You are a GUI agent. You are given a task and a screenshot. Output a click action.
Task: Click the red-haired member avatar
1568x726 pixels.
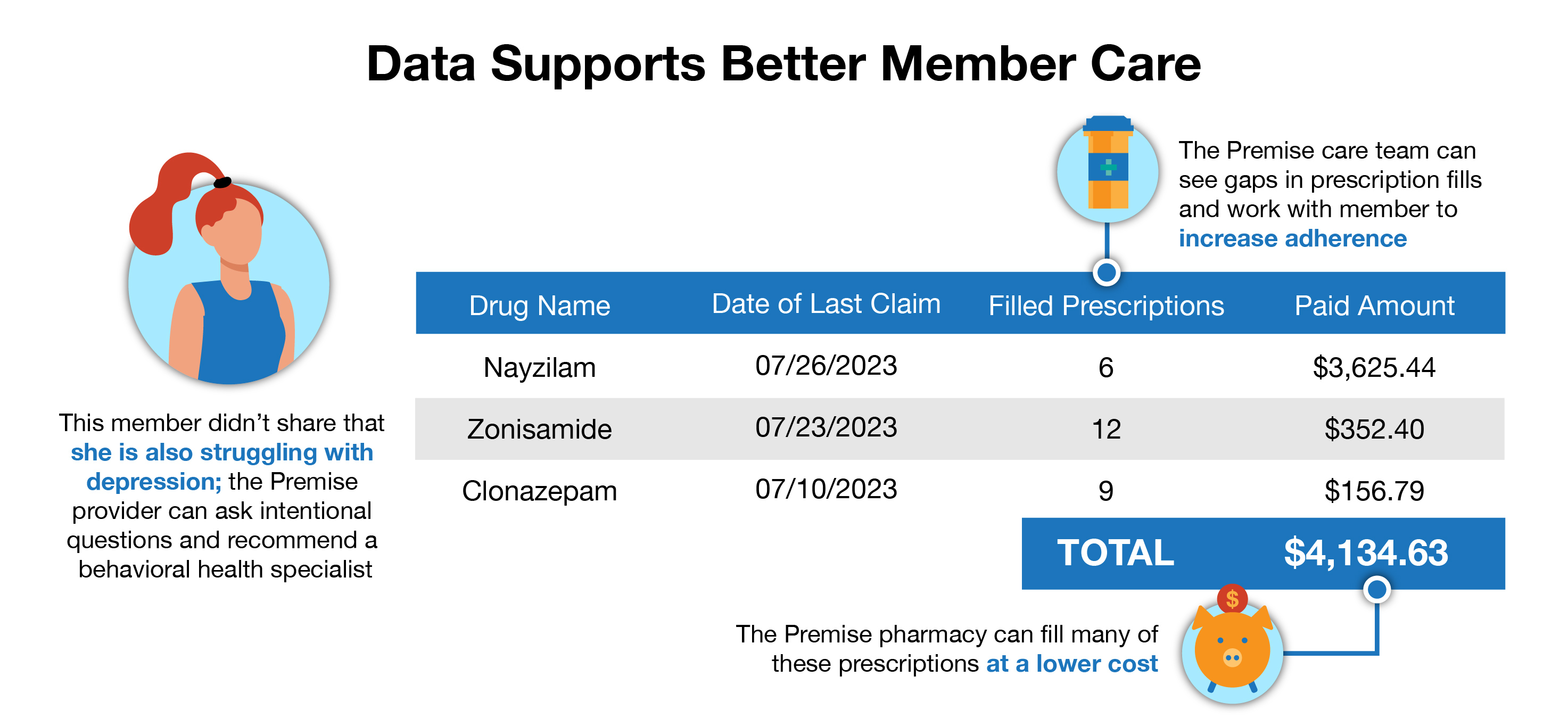click(228, 268)
